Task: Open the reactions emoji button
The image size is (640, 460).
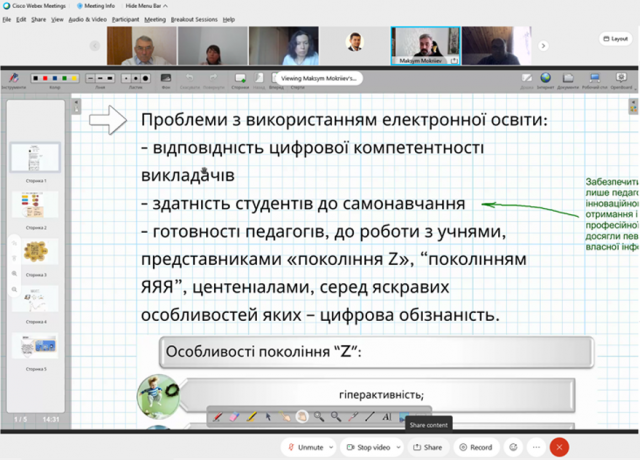Action: point(513,447)
